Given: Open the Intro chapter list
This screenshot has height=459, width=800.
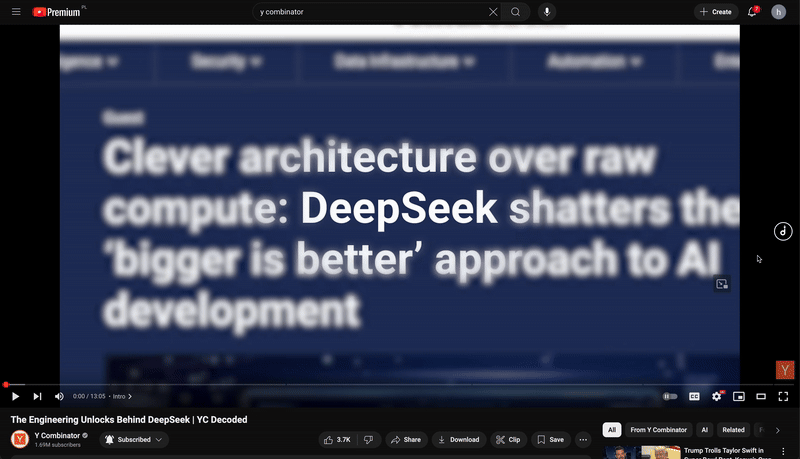Looking at the screenshot, I should point(122,396).
